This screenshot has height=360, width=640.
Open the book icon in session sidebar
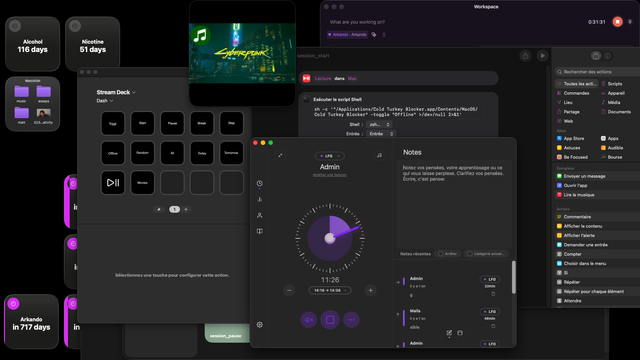pyautogui.click(x=260, y=231)
